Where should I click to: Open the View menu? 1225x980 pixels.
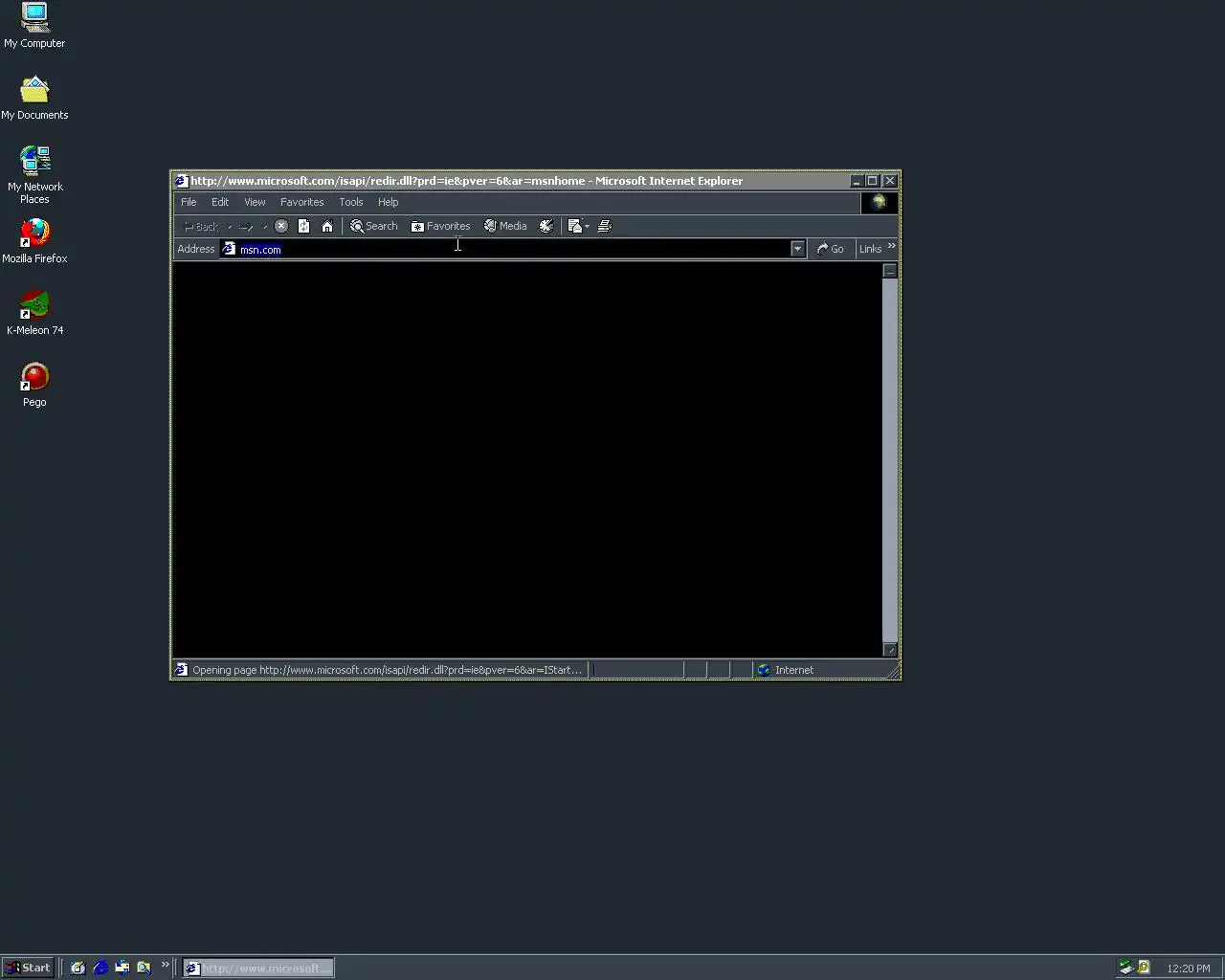255,202
